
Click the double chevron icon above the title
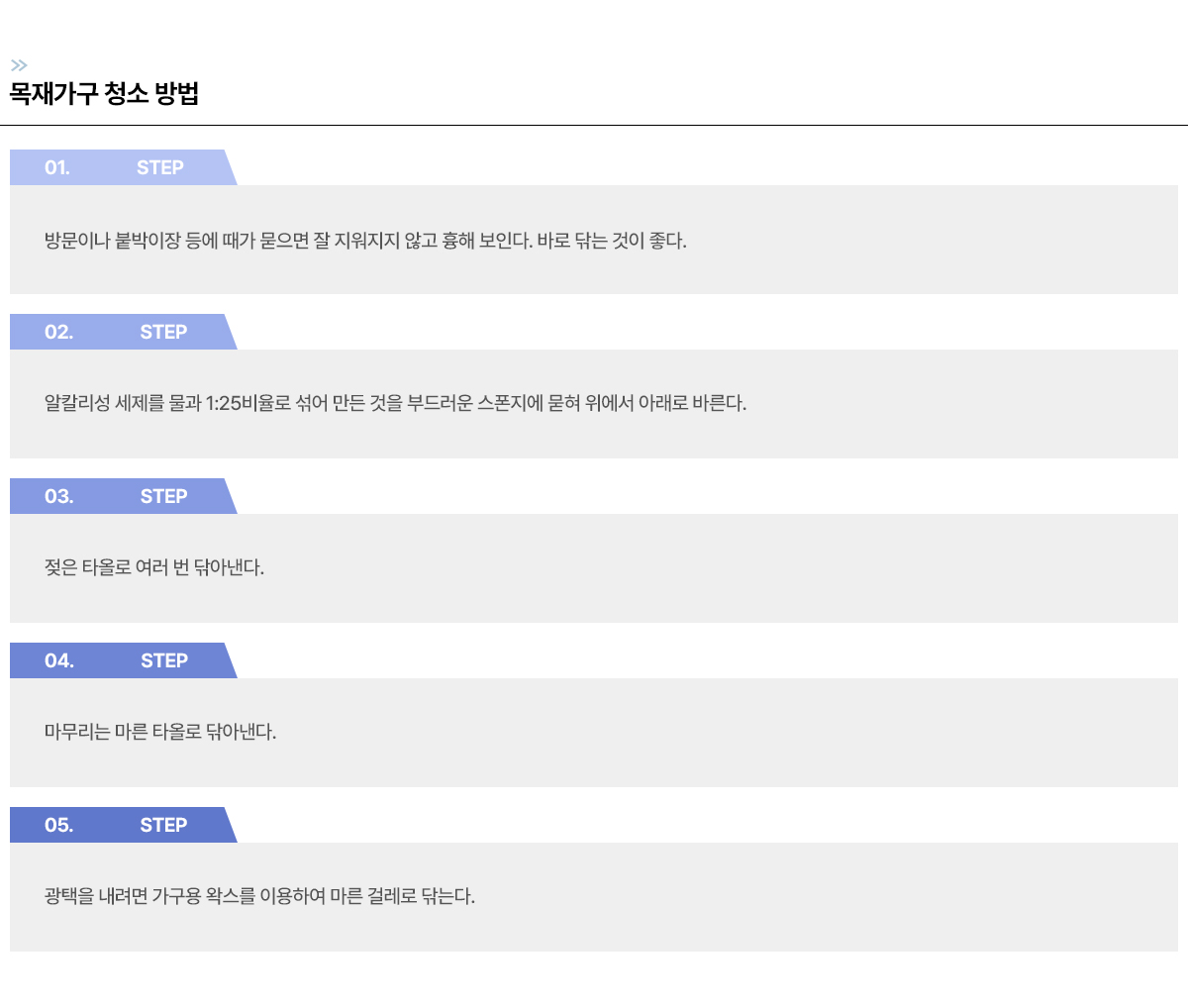[x=19, y=65]
